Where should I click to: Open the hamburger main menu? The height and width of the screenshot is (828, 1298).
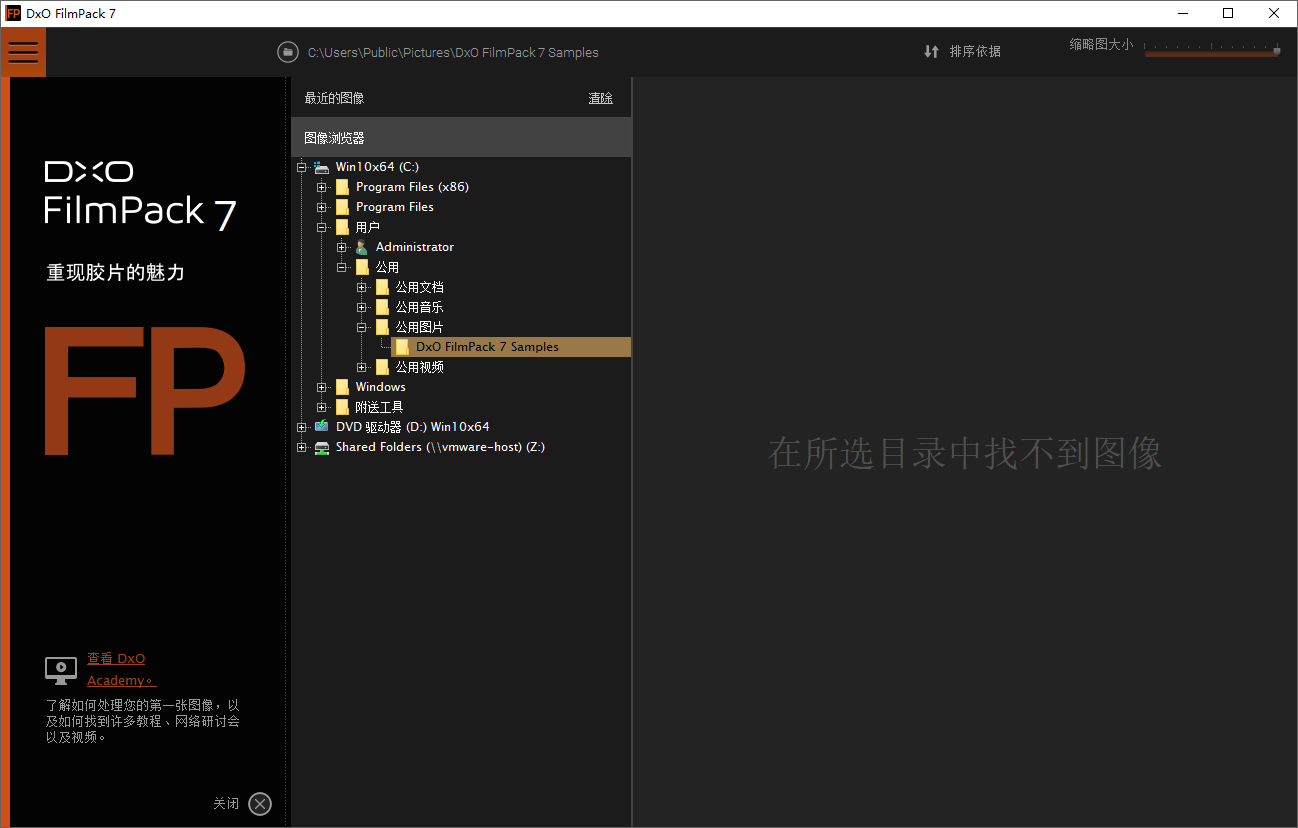pos(23,52)
